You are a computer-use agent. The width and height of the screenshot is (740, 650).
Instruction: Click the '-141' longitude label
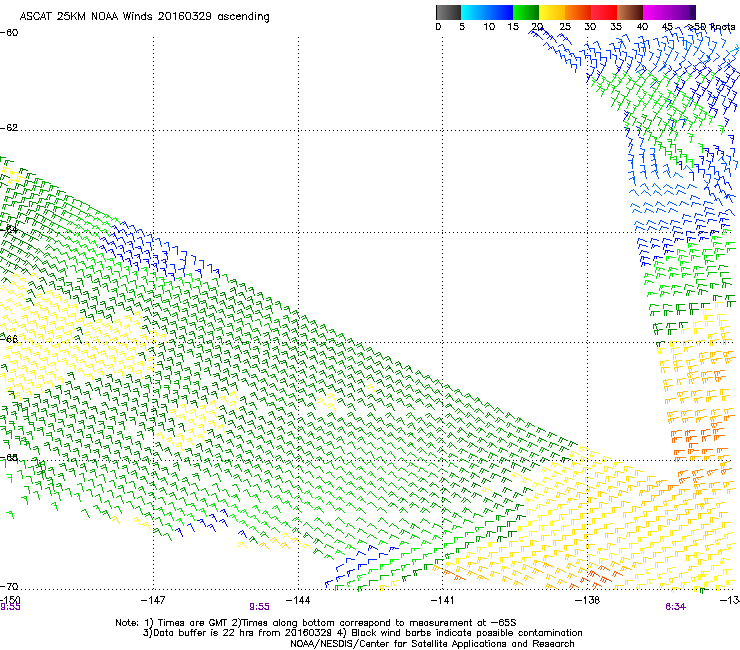point(443,600)
